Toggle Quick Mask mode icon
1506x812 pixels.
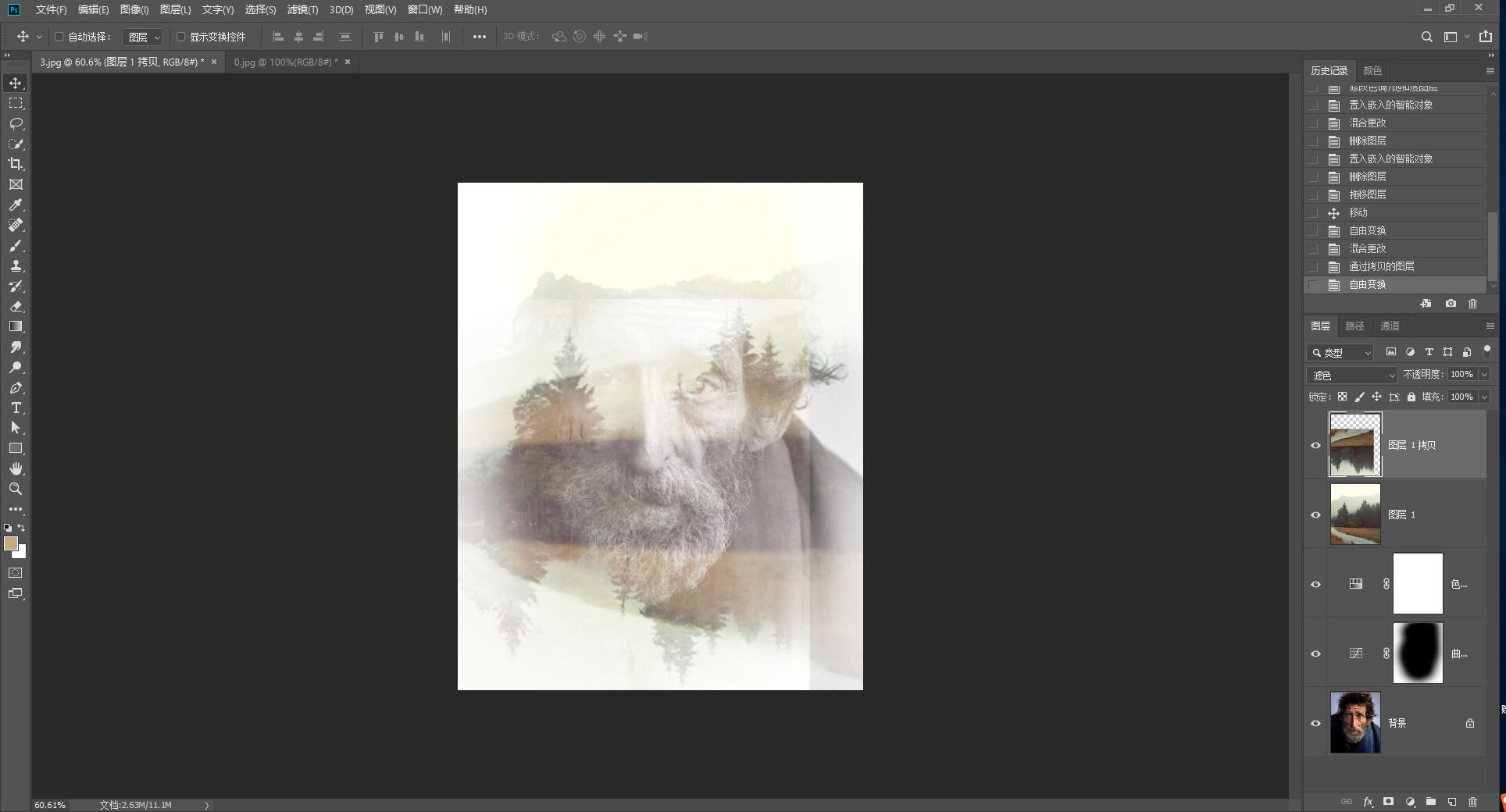16,572
